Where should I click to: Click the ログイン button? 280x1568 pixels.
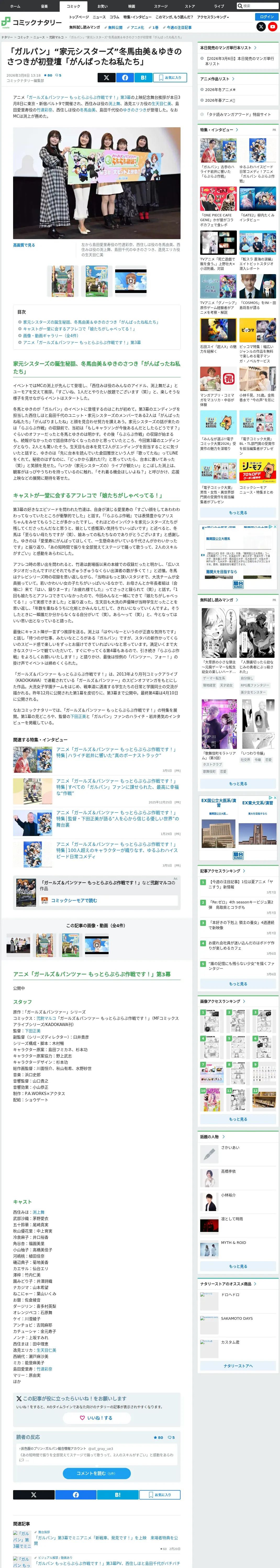pos(267,16)
